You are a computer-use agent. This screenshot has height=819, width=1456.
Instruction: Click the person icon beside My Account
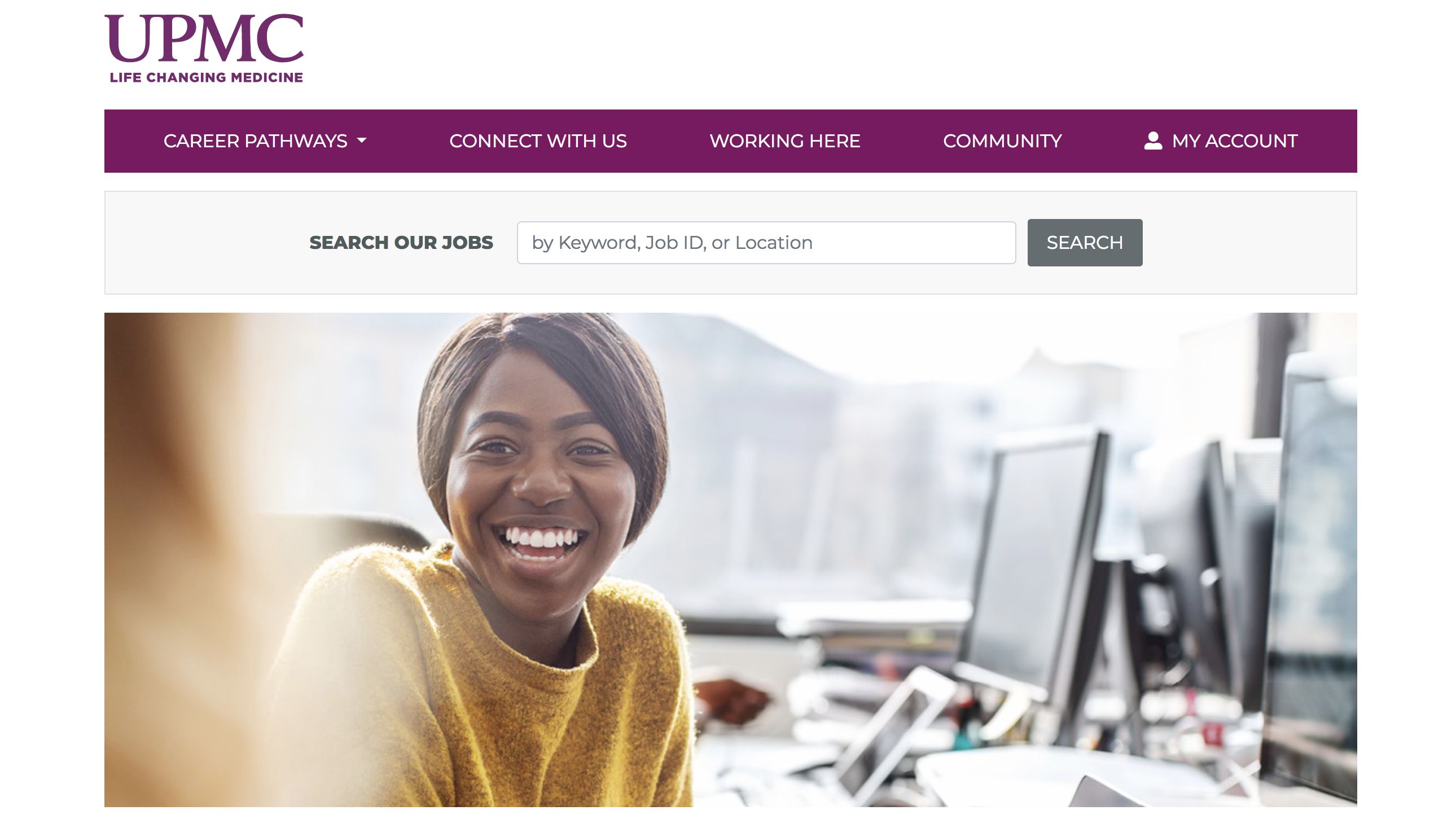pos(1153,141)
